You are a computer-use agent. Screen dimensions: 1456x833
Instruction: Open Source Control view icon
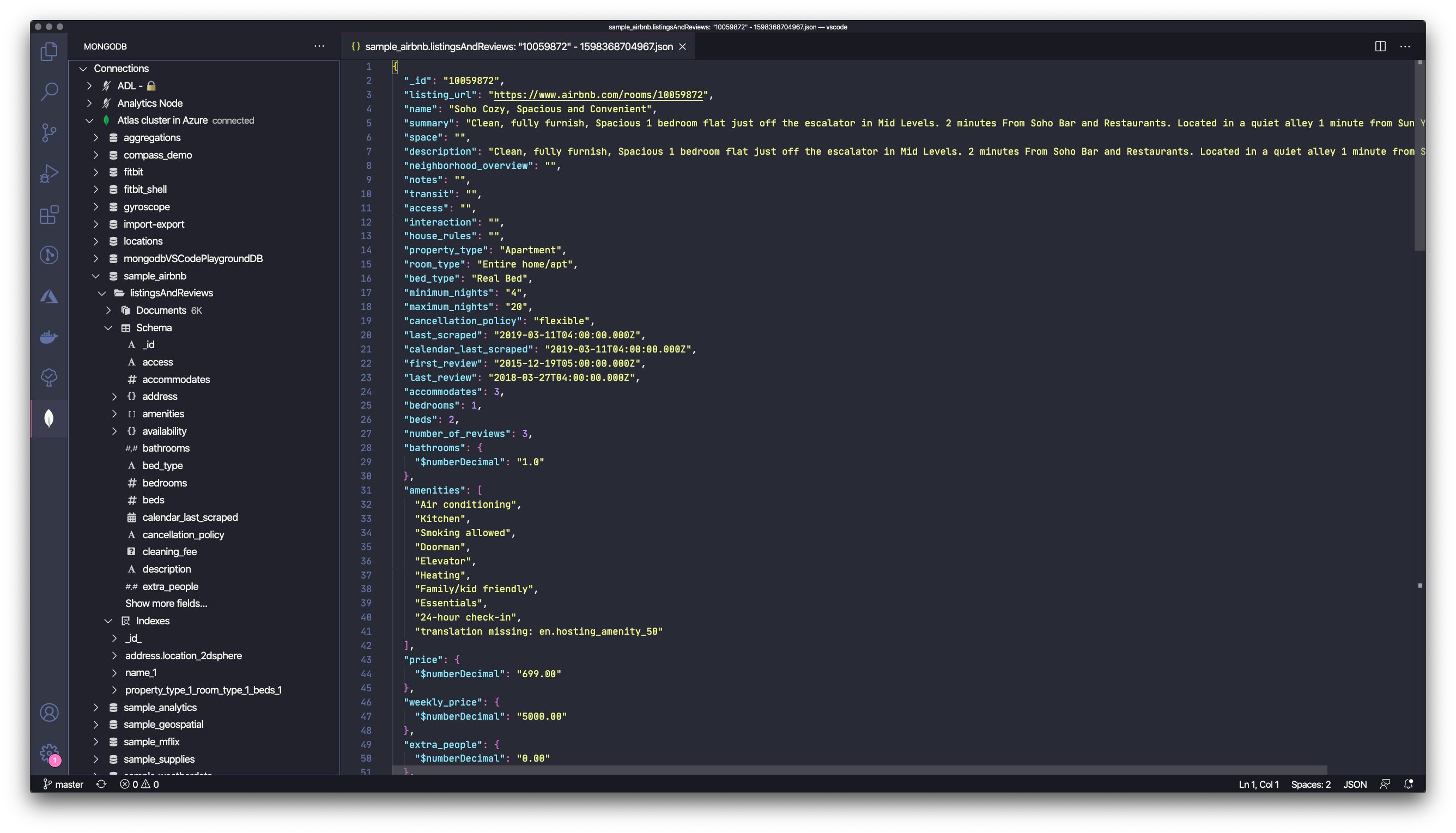click(x=49, y=133)
